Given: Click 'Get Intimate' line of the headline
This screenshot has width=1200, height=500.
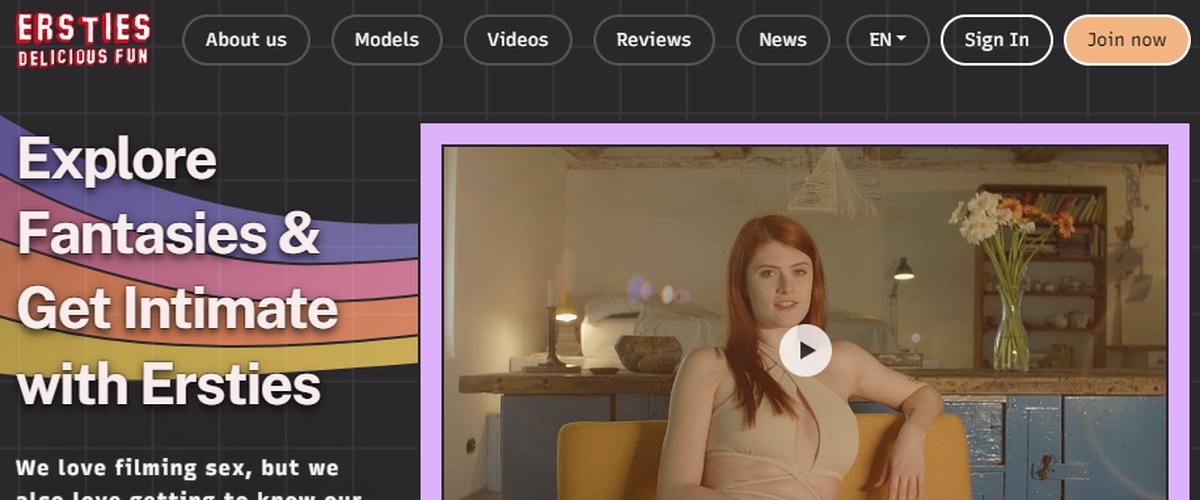Looking at the screenshot, I should point(177,310).
